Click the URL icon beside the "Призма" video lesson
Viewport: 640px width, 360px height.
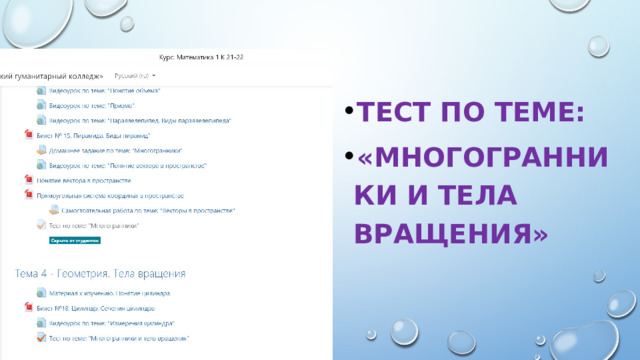point(41,105)
